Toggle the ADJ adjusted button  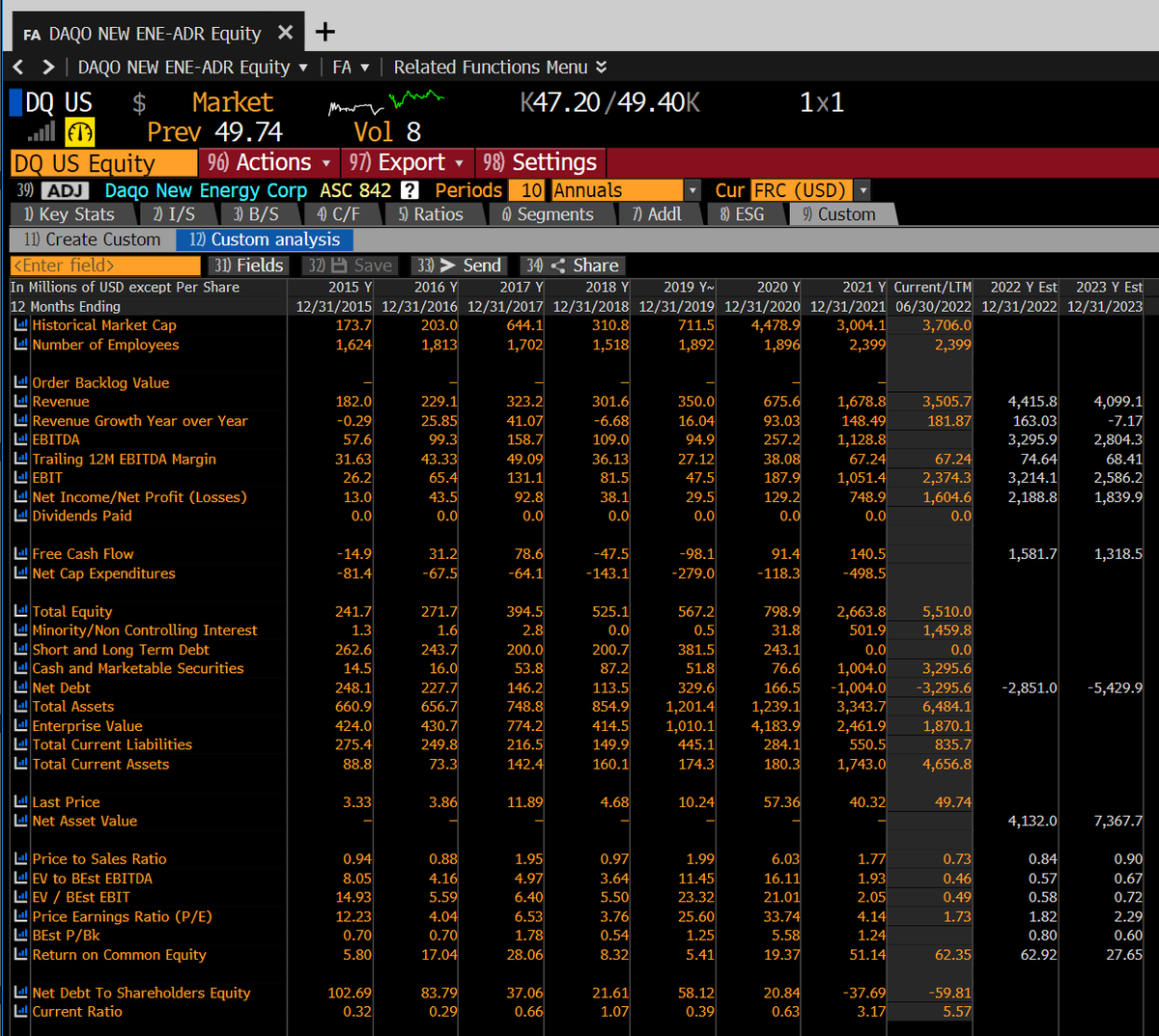(66, 191)
